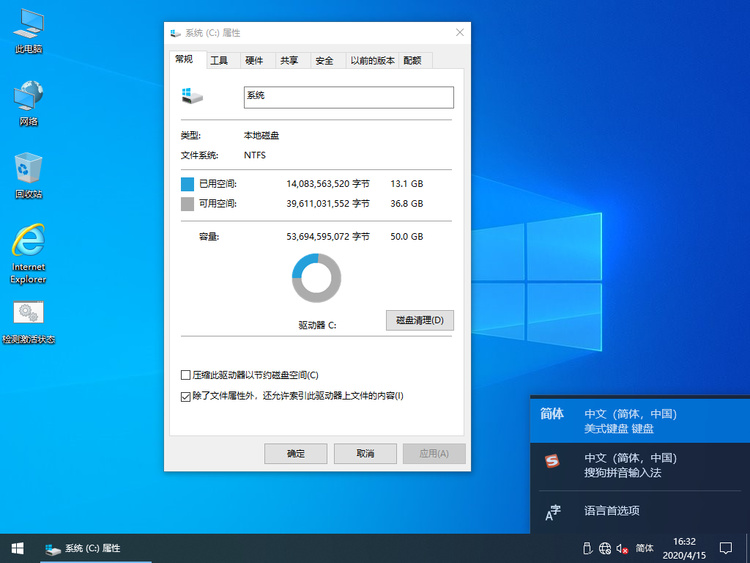The width and height of the screenshot is (750, 563).
Task: Uncheck the file content indexing checkbox
Action: point(185,396)
